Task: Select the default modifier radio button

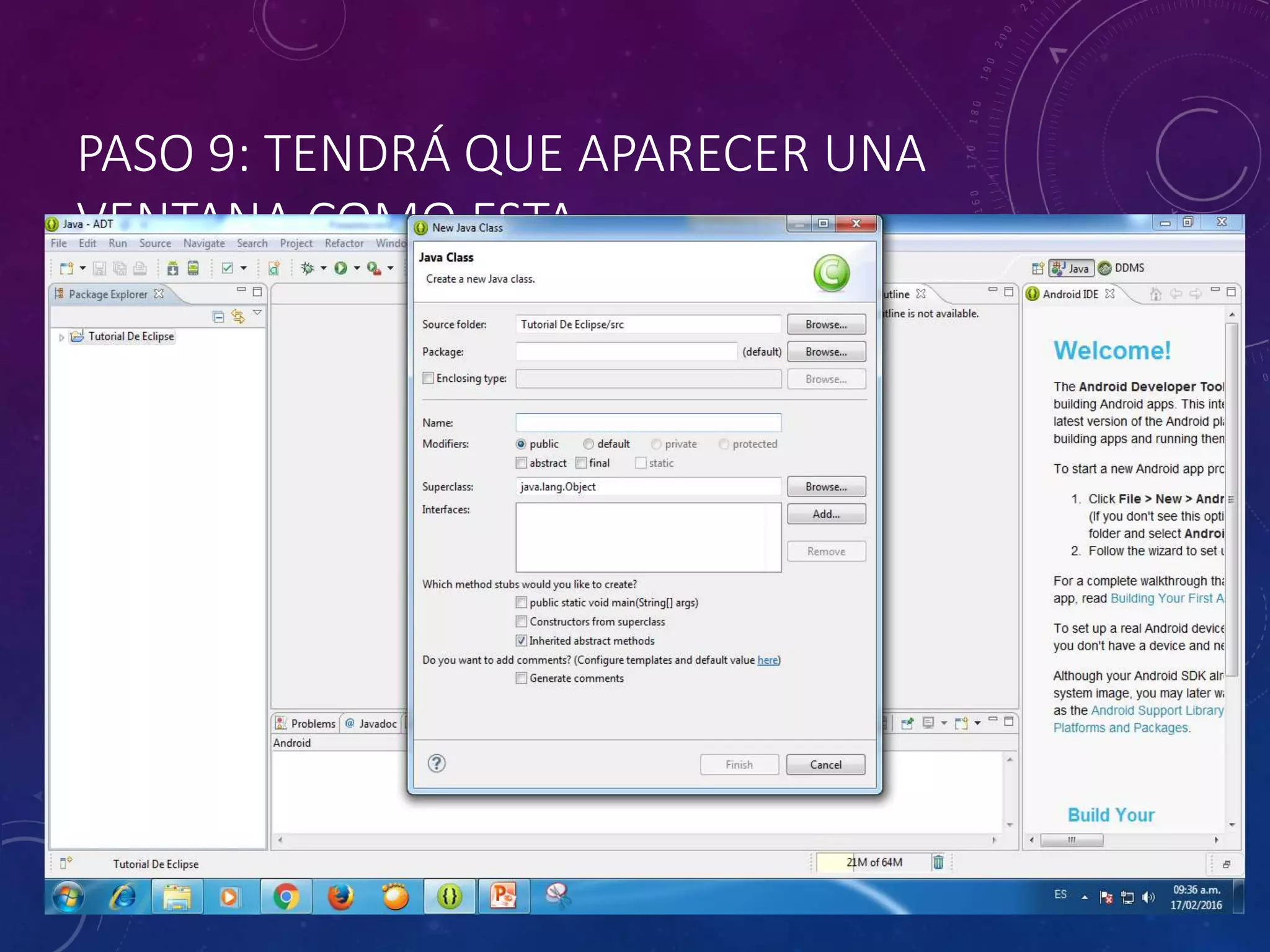Action: (588, 444)
